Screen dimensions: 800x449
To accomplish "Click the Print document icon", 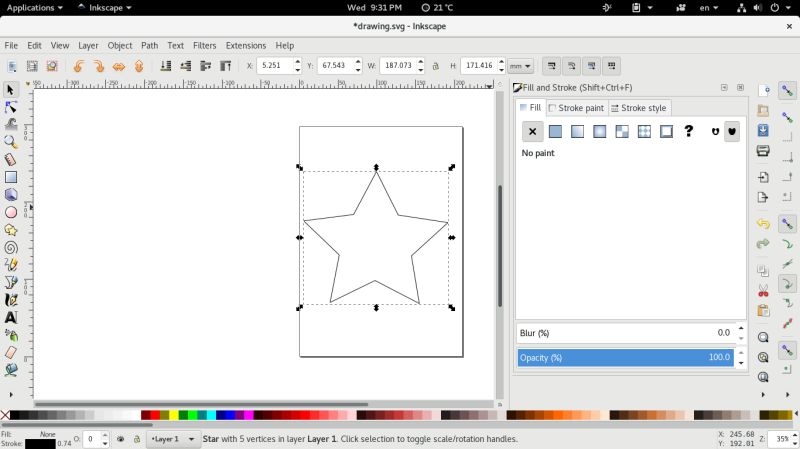I will point(763,151).
